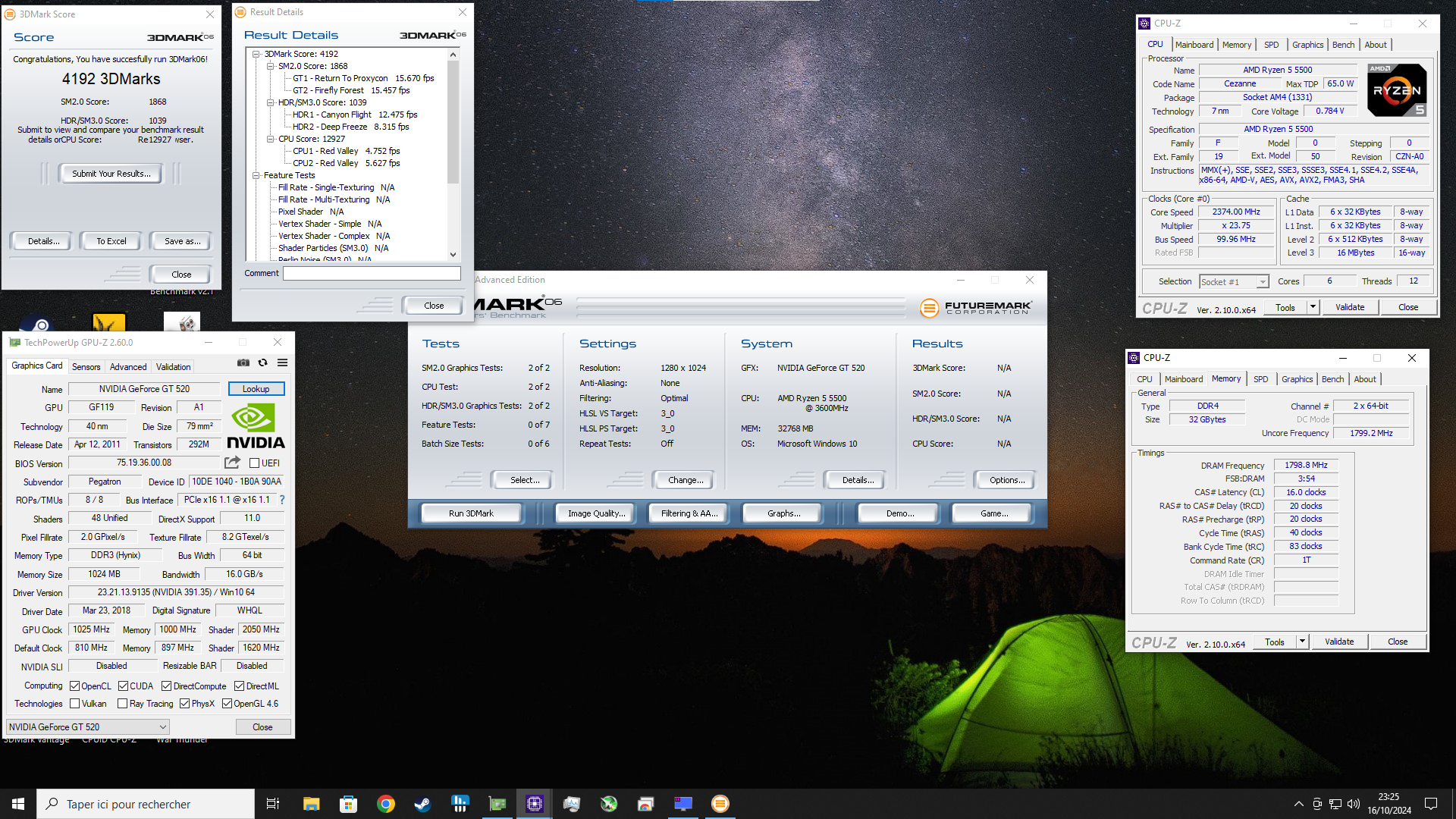This screenshot has width=1456, height=819.
Task: Click the Run 3DMark button
Action: 471,513
